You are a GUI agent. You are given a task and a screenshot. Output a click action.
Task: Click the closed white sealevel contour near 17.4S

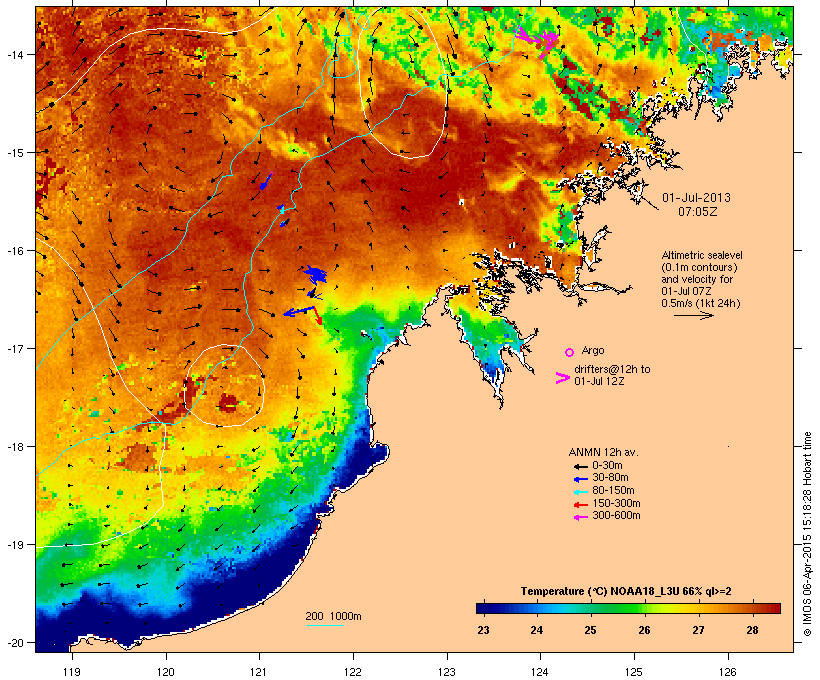click(225, 386)
